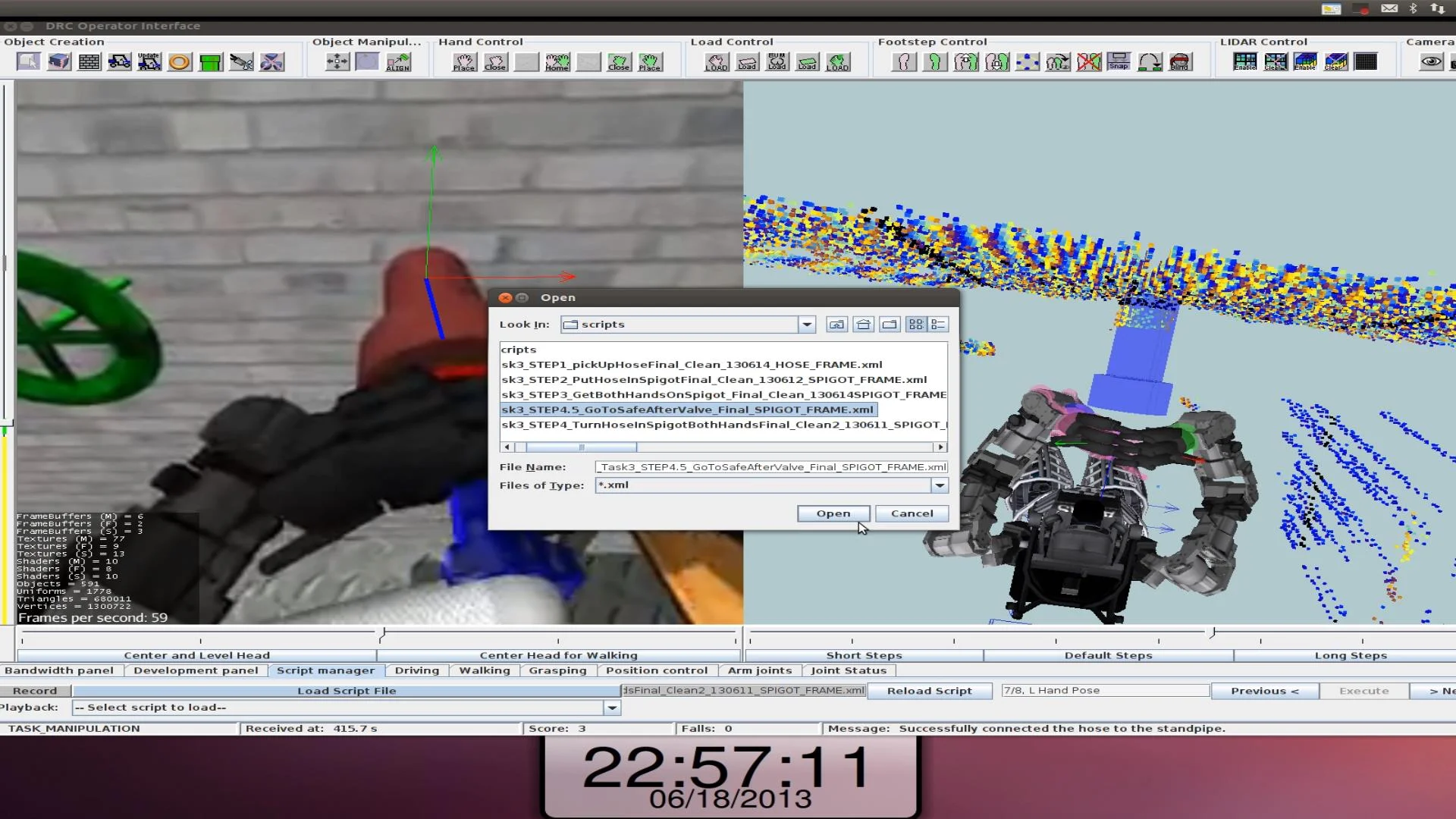This screenshot has width=1456, height=819.
Task: Click the head pitch slider handle
Action: pyautogui.click(x=384, y=632)
